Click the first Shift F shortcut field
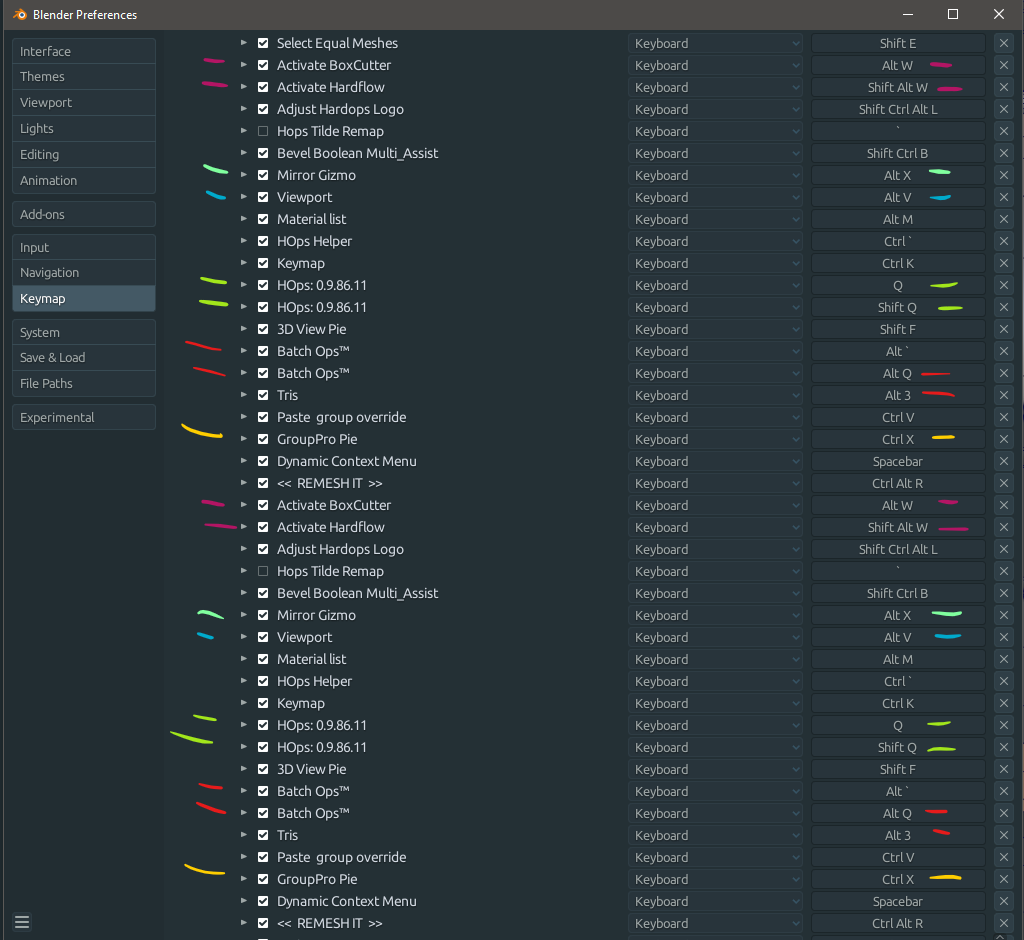The width and height of the screenshot is (1024, 940). coord(898,329)
